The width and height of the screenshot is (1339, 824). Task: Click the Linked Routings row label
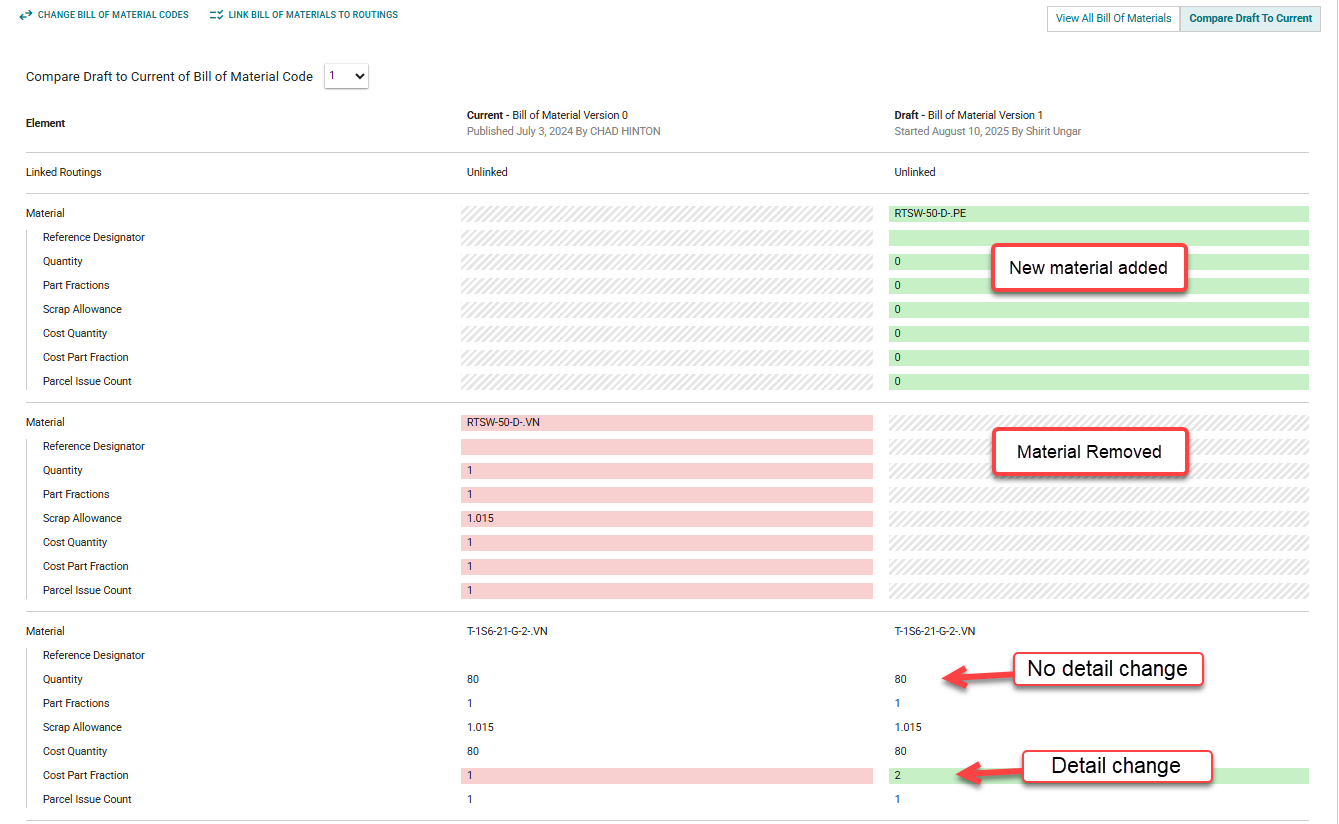coord(64,172)
